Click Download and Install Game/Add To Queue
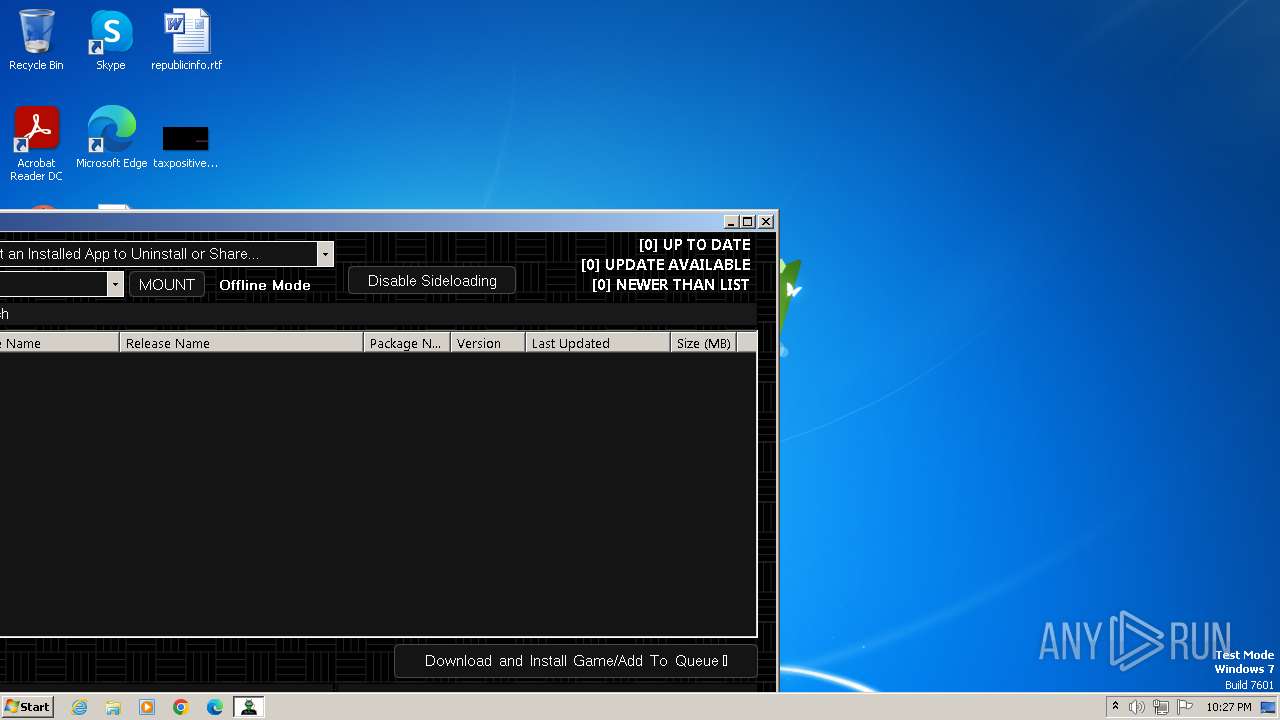 576,661
